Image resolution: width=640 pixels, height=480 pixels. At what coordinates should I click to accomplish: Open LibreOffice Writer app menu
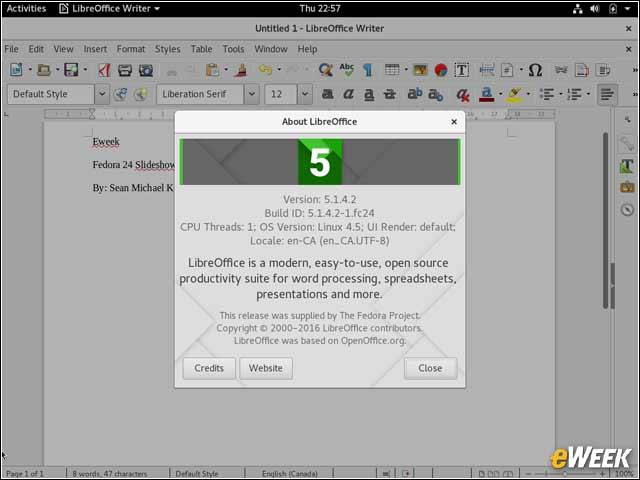click(x=109, y=9)
